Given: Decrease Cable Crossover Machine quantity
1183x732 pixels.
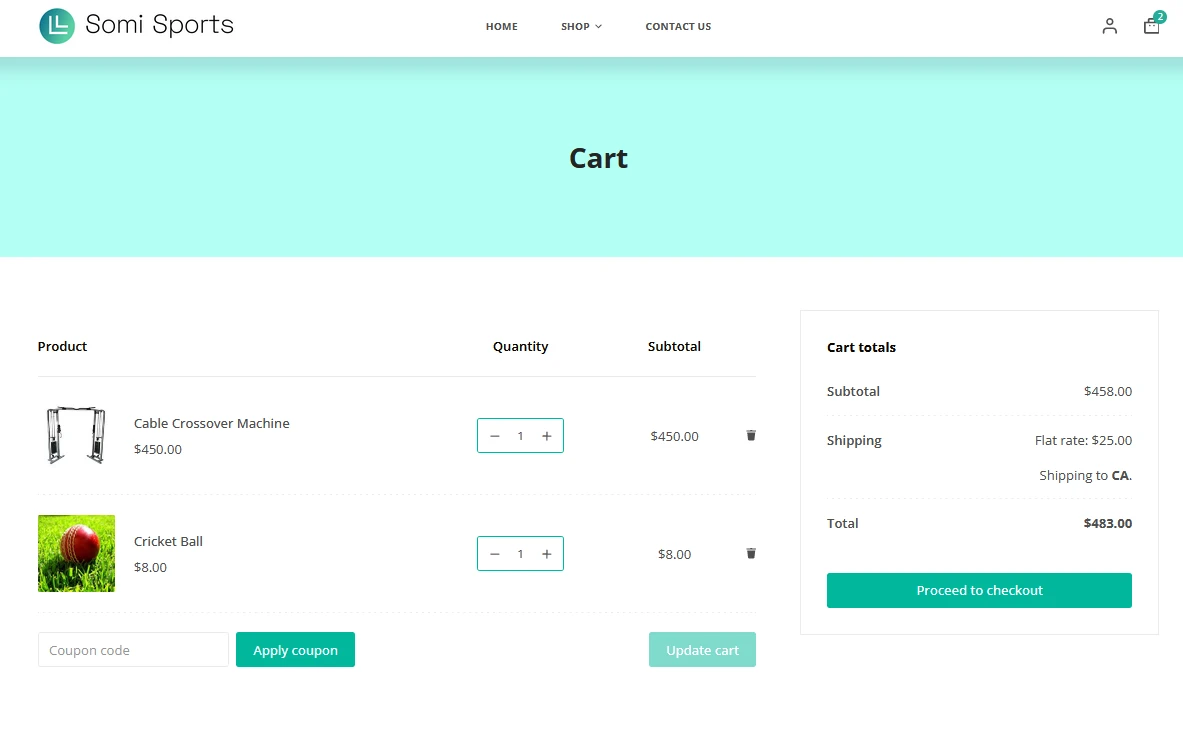Looking at the screenshot, I should [494, 436].
